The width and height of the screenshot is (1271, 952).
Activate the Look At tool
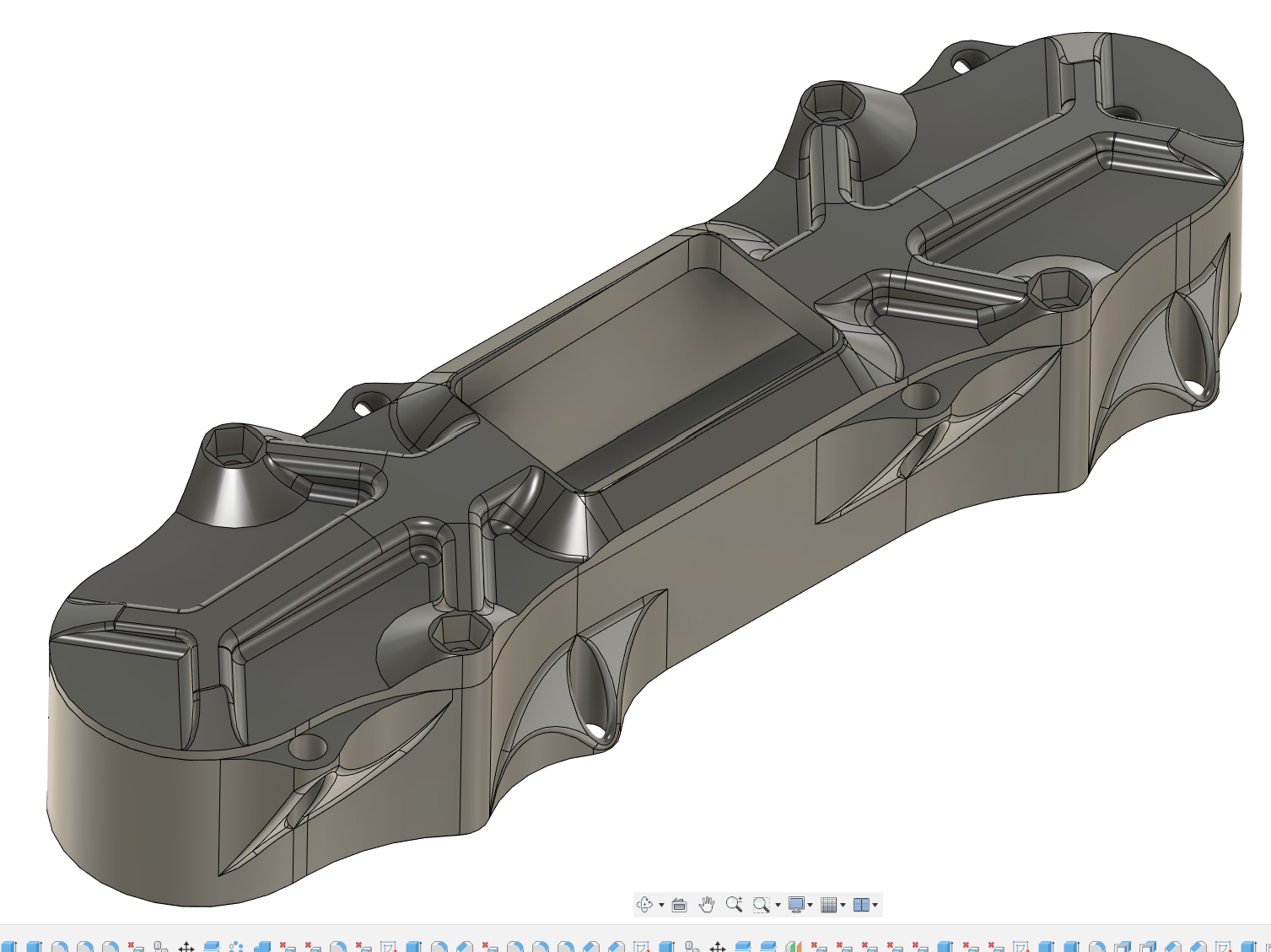pos(679,905)
